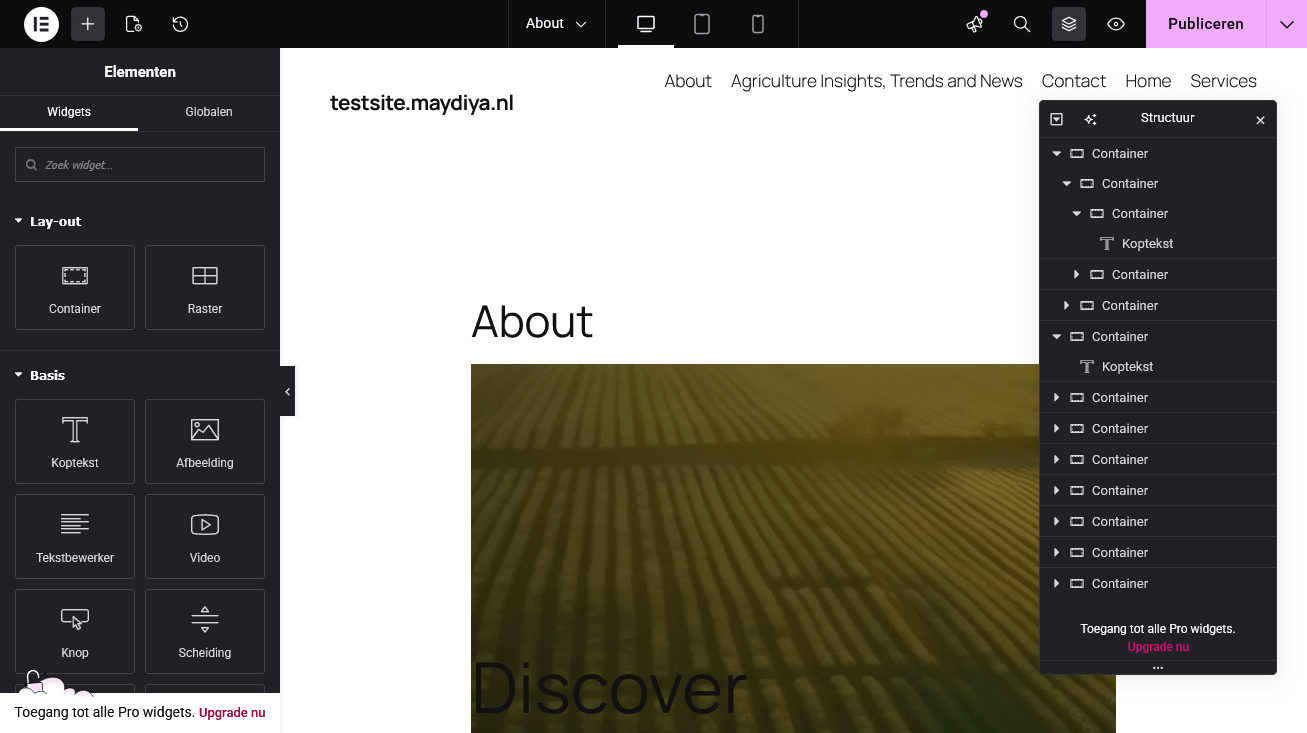Select the Afbeelding image widget
The width and height of the screenshot is (1307, 733).
click(x=205, y=441)
